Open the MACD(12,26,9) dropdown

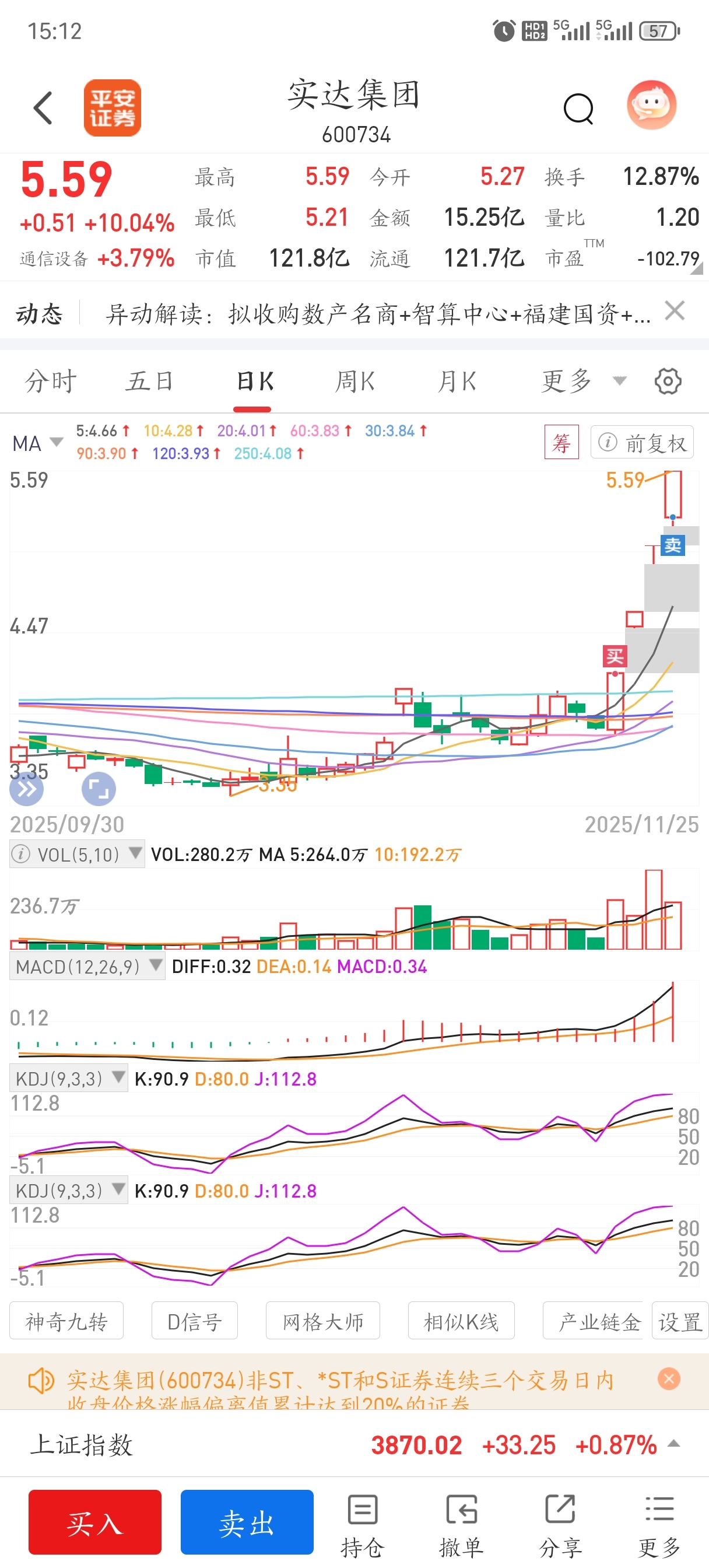point(87,966)
